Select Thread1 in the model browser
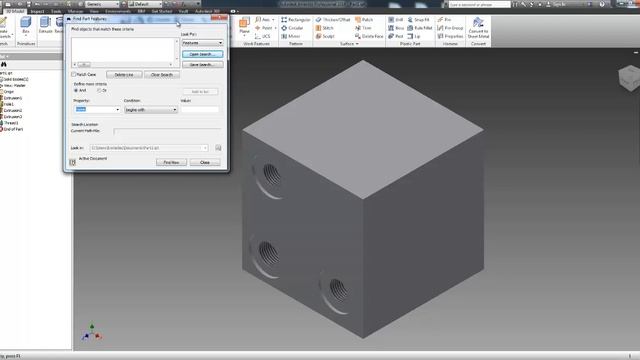Image resolution: width=640 pixels, height=360 pixels. [x=11, y=123]
